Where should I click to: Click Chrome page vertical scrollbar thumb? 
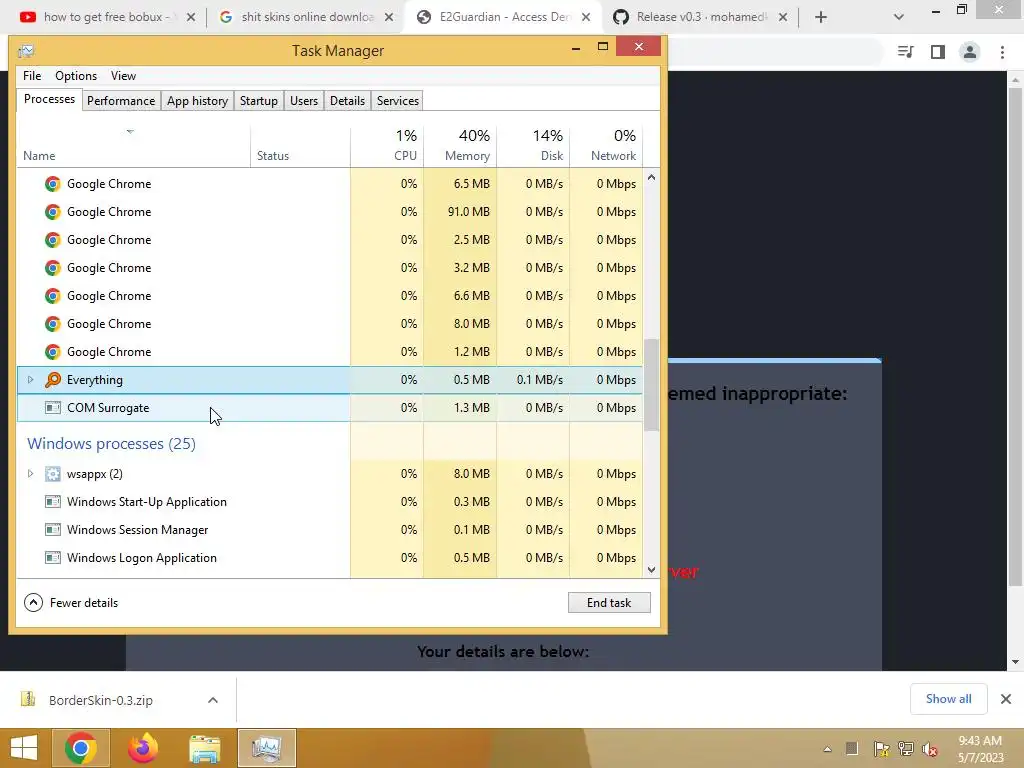1015,336
